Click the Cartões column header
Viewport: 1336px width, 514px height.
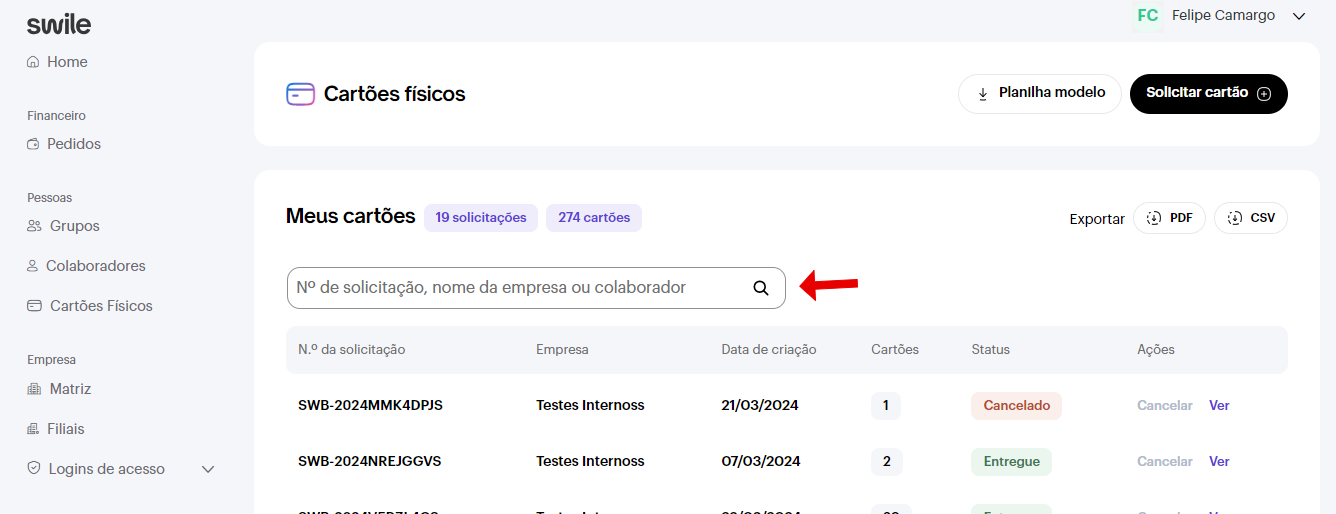[x=895, y=350]
